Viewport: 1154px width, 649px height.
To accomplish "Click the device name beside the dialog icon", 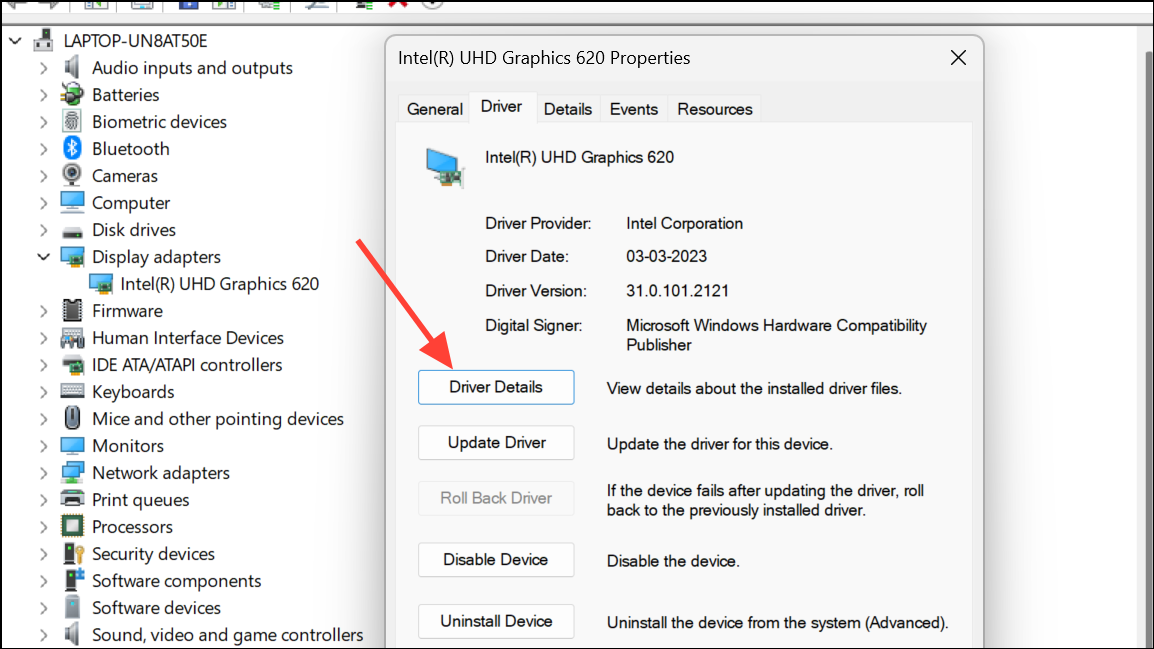I will (579, 157).
